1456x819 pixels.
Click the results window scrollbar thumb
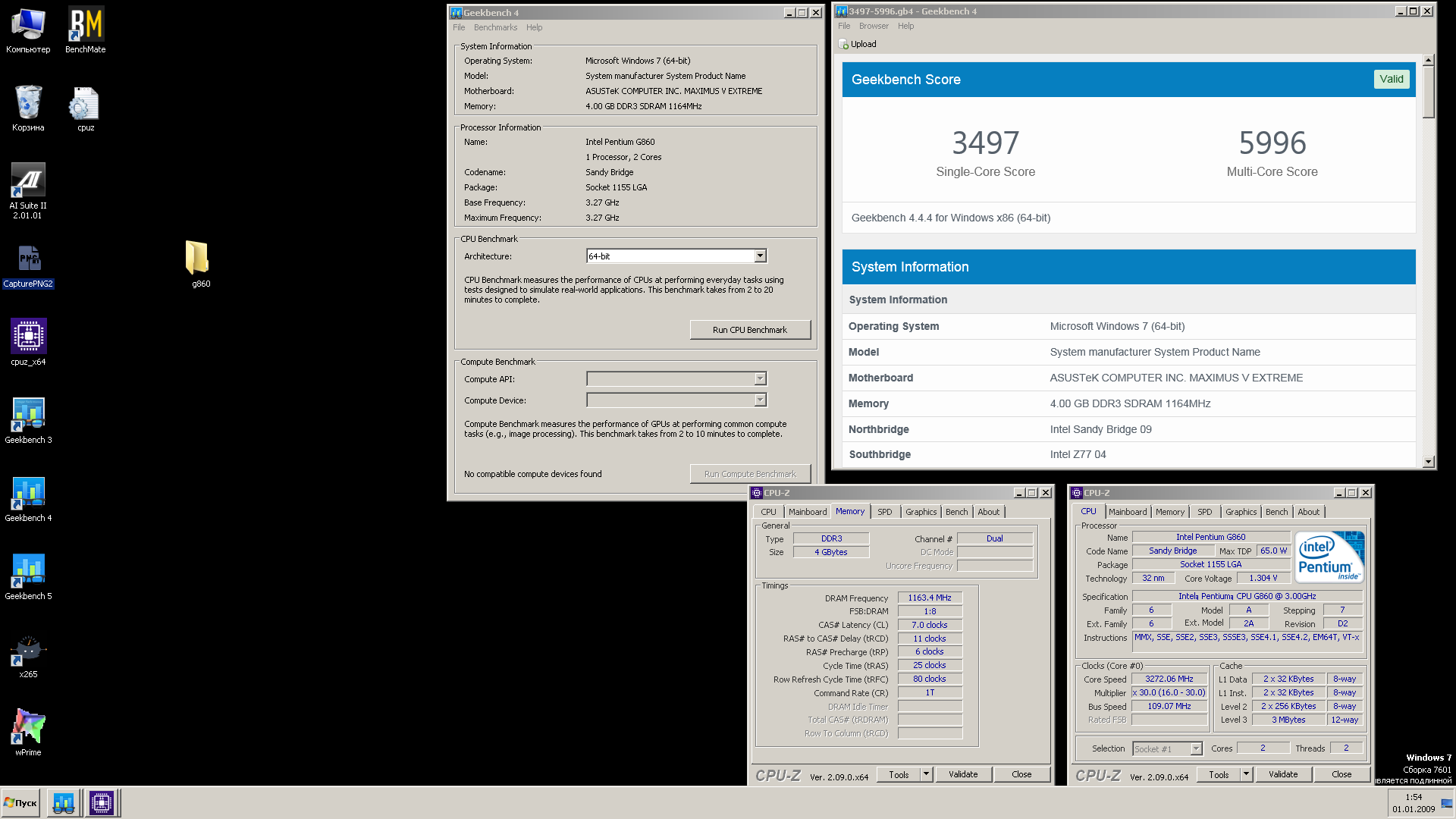(x=1429, y=93)
